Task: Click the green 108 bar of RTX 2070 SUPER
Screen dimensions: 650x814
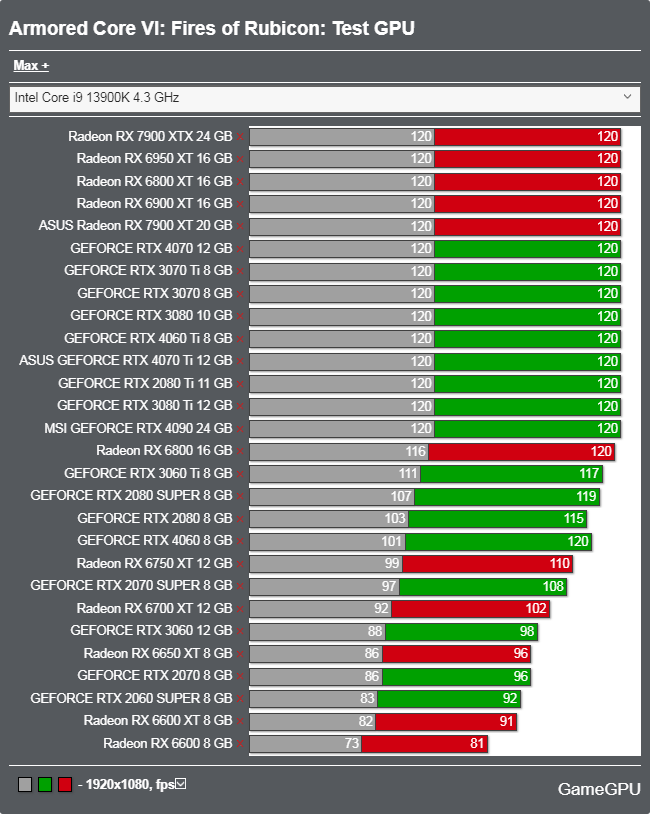Action: (x=483, y=587)
